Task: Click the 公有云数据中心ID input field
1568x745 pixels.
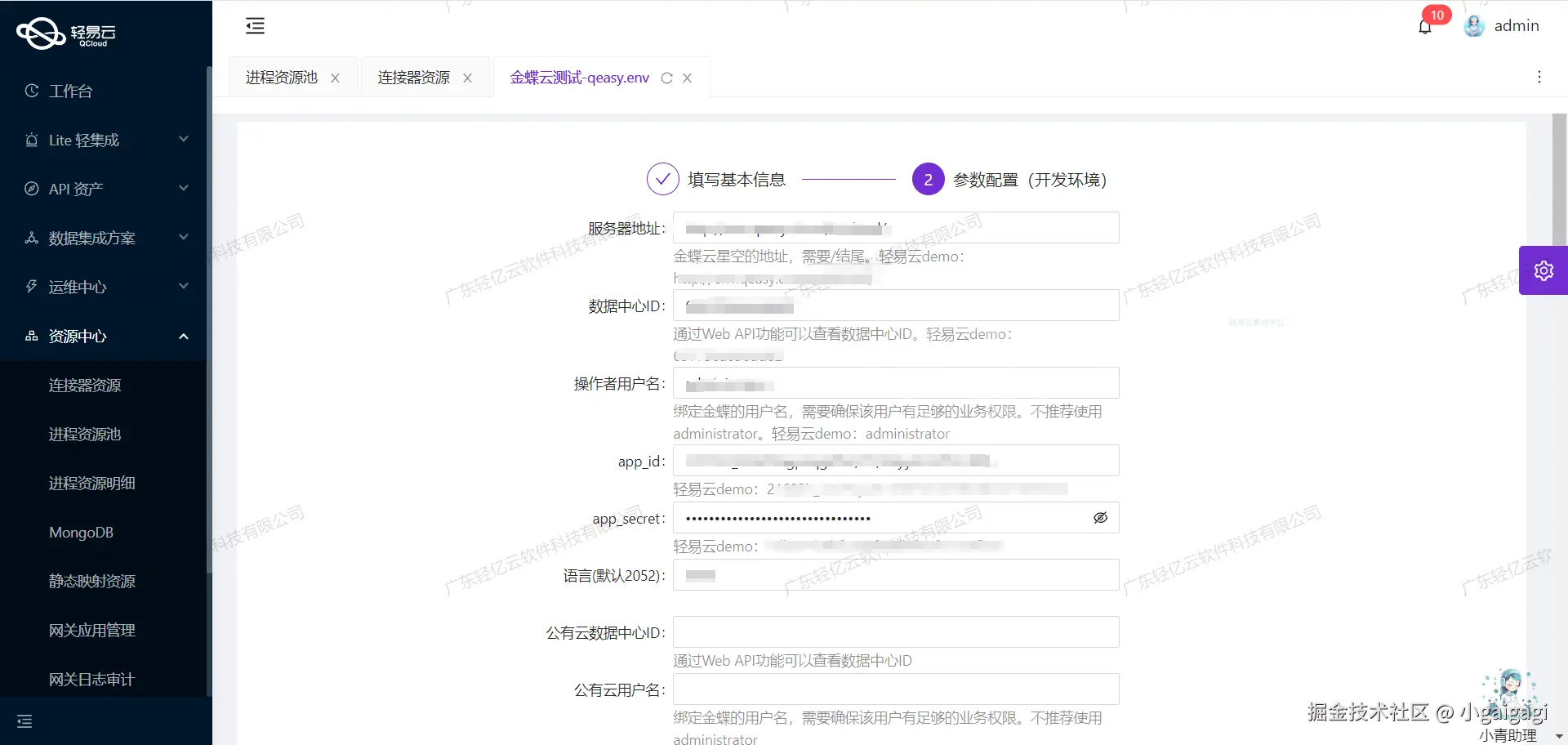Action: [895, 631]
